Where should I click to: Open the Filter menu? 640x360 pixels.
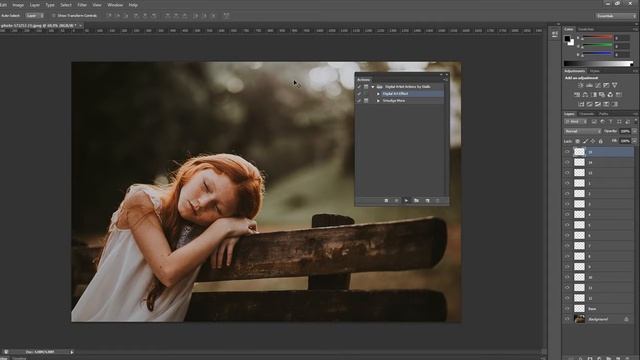(x=82, y=5)
